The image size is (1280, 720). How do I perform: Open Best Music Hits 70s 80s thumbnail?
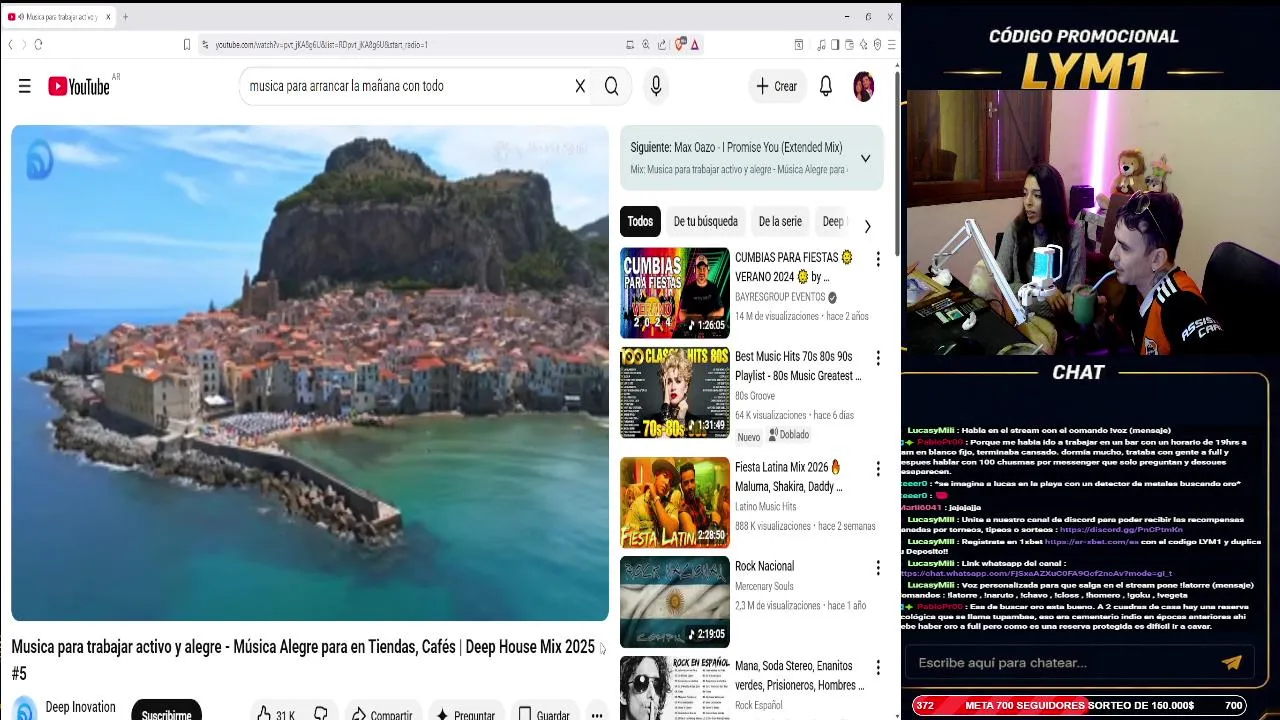[x=675, y=392]
